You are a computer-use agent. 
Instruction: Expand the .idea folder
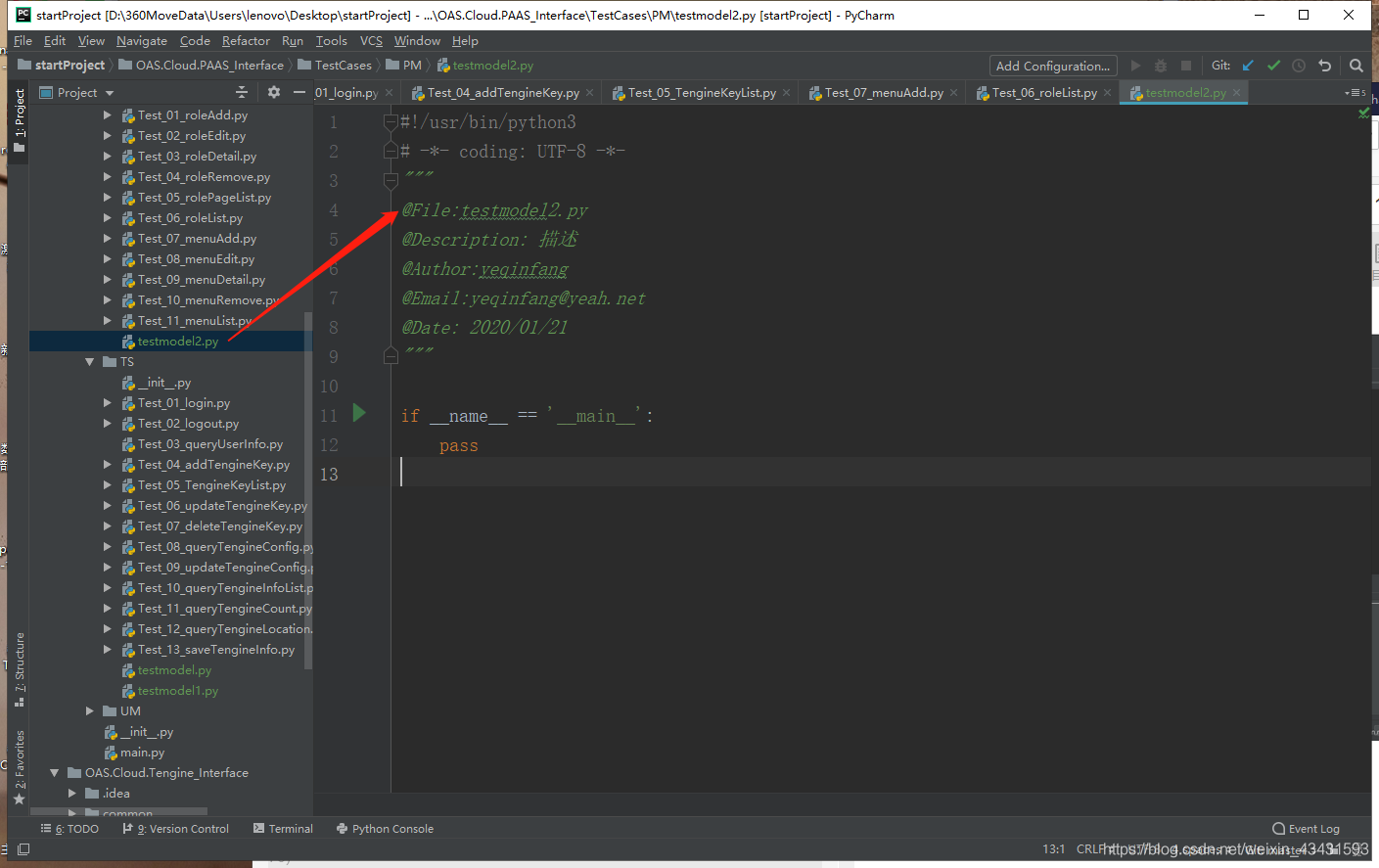point(72,794)
